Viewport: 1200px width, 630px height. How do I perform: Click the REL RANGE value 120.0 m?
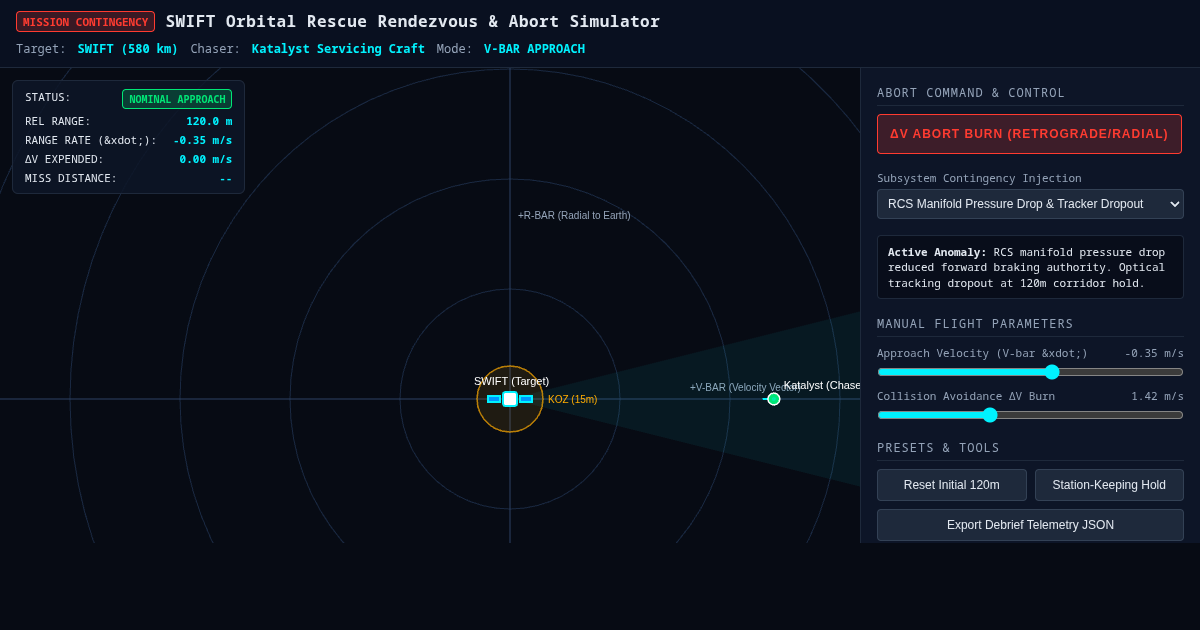click(209, 121)
